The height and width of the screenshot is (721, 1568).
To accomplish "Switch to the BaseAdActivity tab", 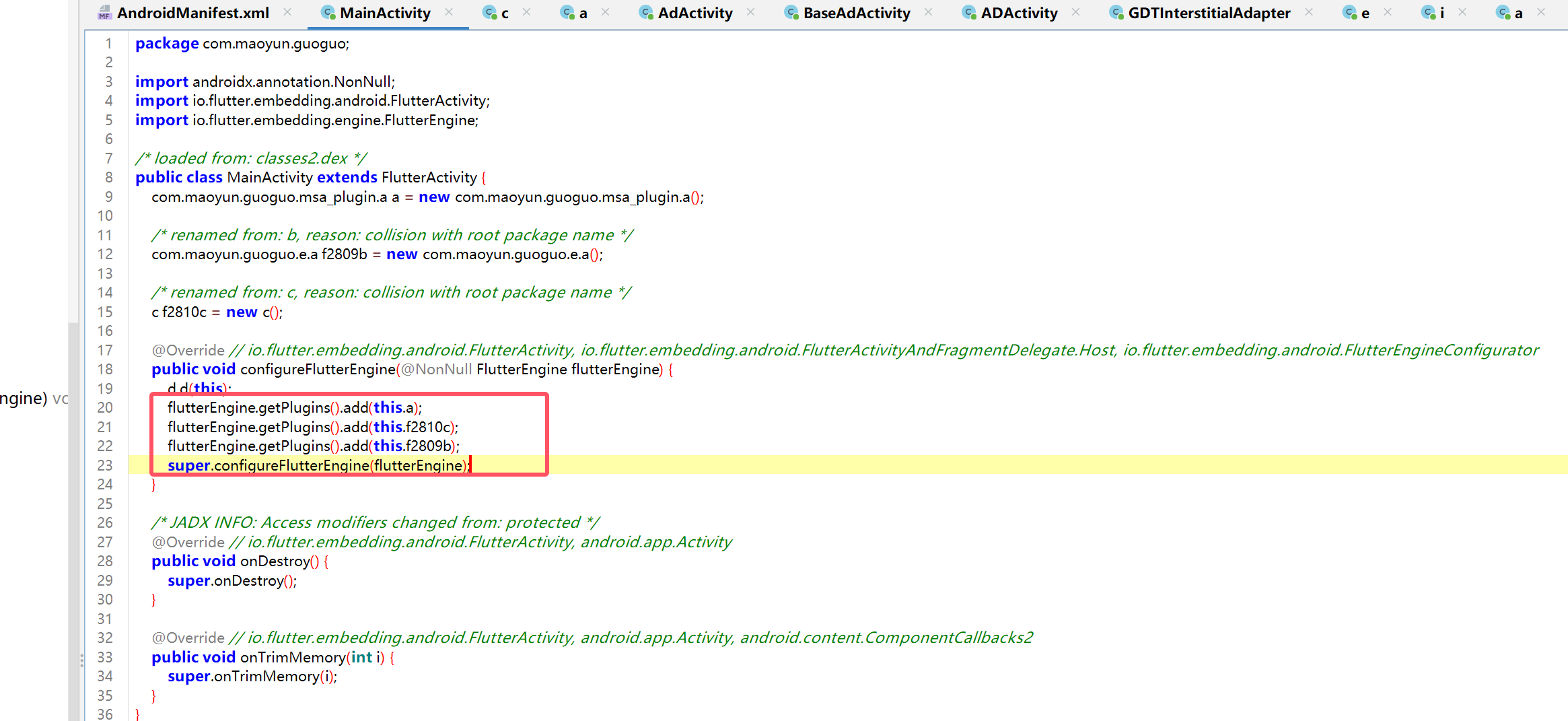I will tap(857, 13).
